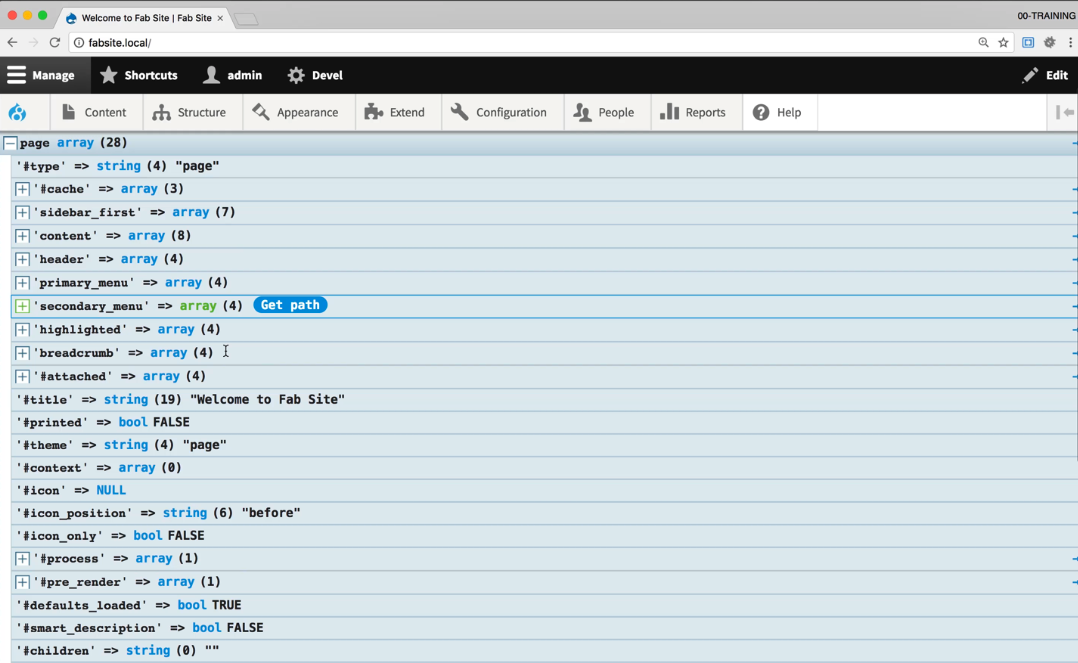Open the Content admin page
This screenshot has width=1078, height=663.
pos(94,112)
